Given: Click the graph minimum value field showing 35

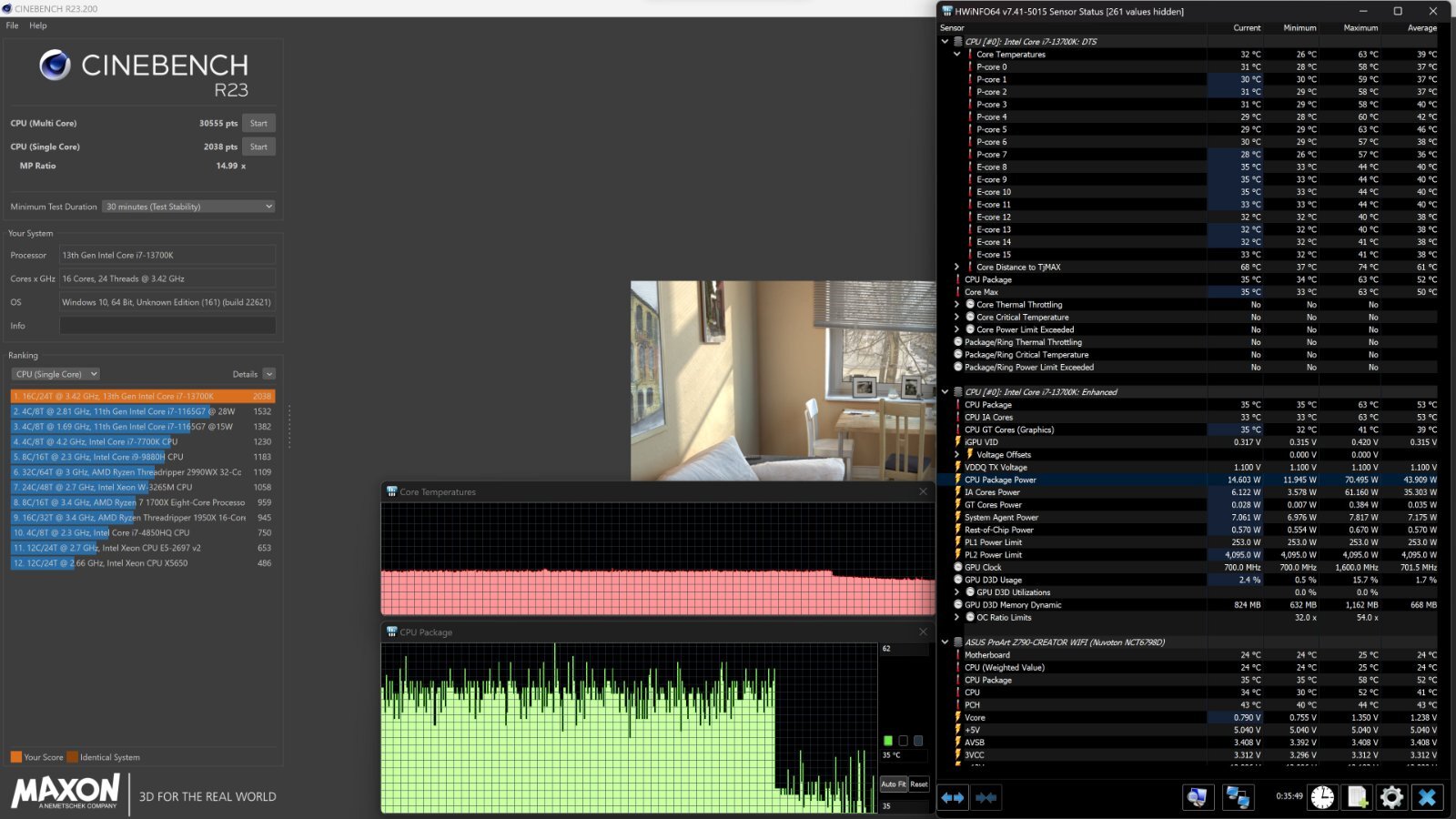Looking at the screenshot, I should pyautogui.click(x=904, y=805).
